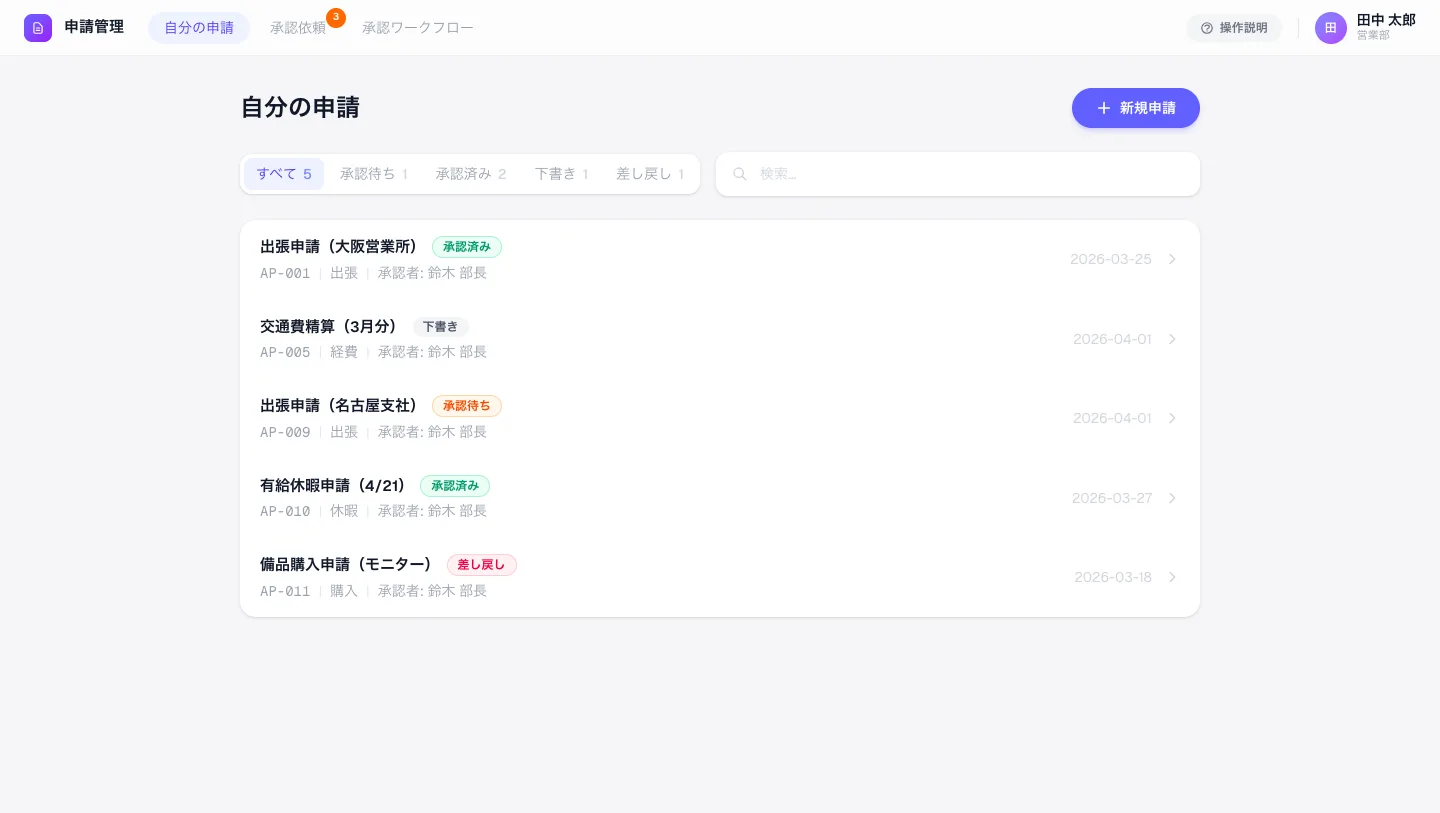Click 出張 category on AP-009 row
Image resolution: width=1440 pixels, height=813 pixels.
tap(344, 432)
